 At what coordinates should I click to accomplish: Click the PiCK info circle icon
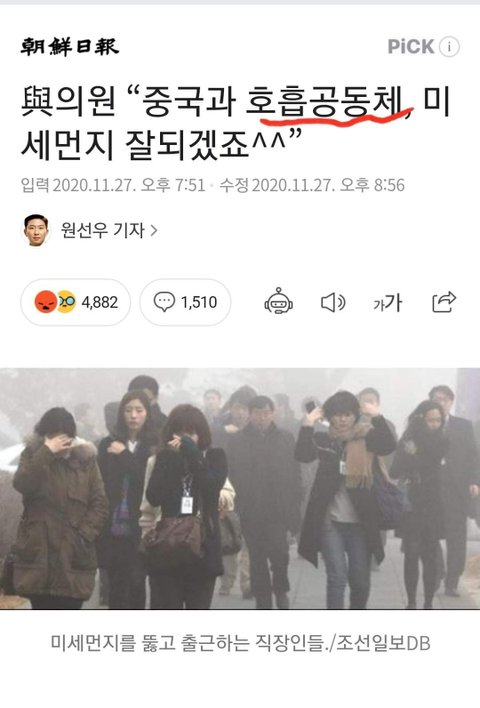tap(449, 47)
